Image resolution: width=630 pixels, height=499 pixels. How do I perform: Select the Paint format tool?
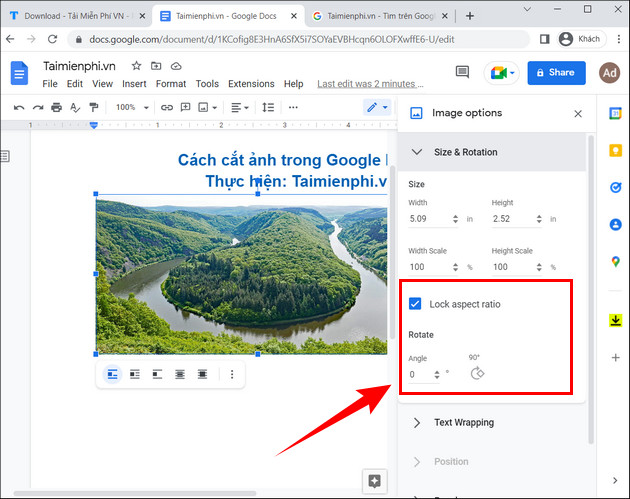point(94,107)
